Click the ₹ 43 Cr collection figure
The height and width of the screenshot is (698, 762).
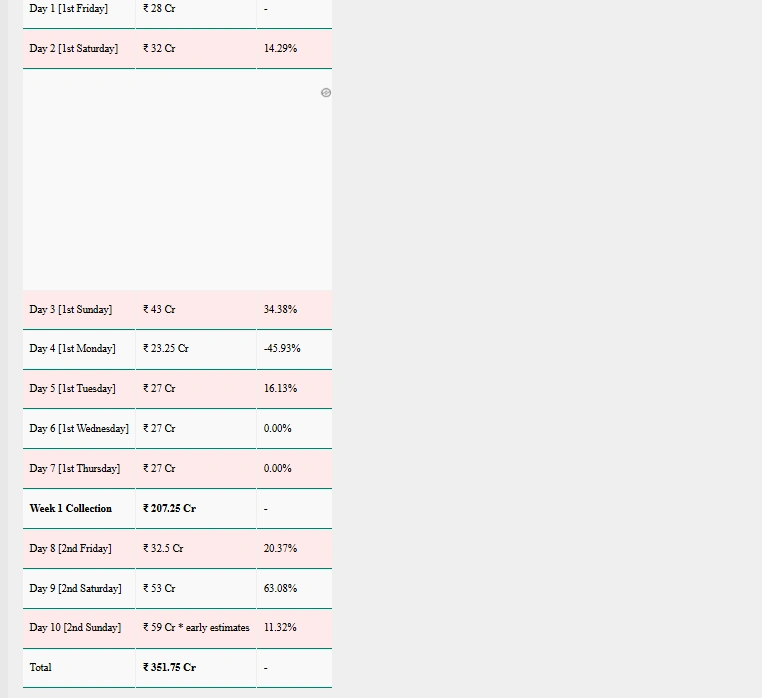click(159, 310)
